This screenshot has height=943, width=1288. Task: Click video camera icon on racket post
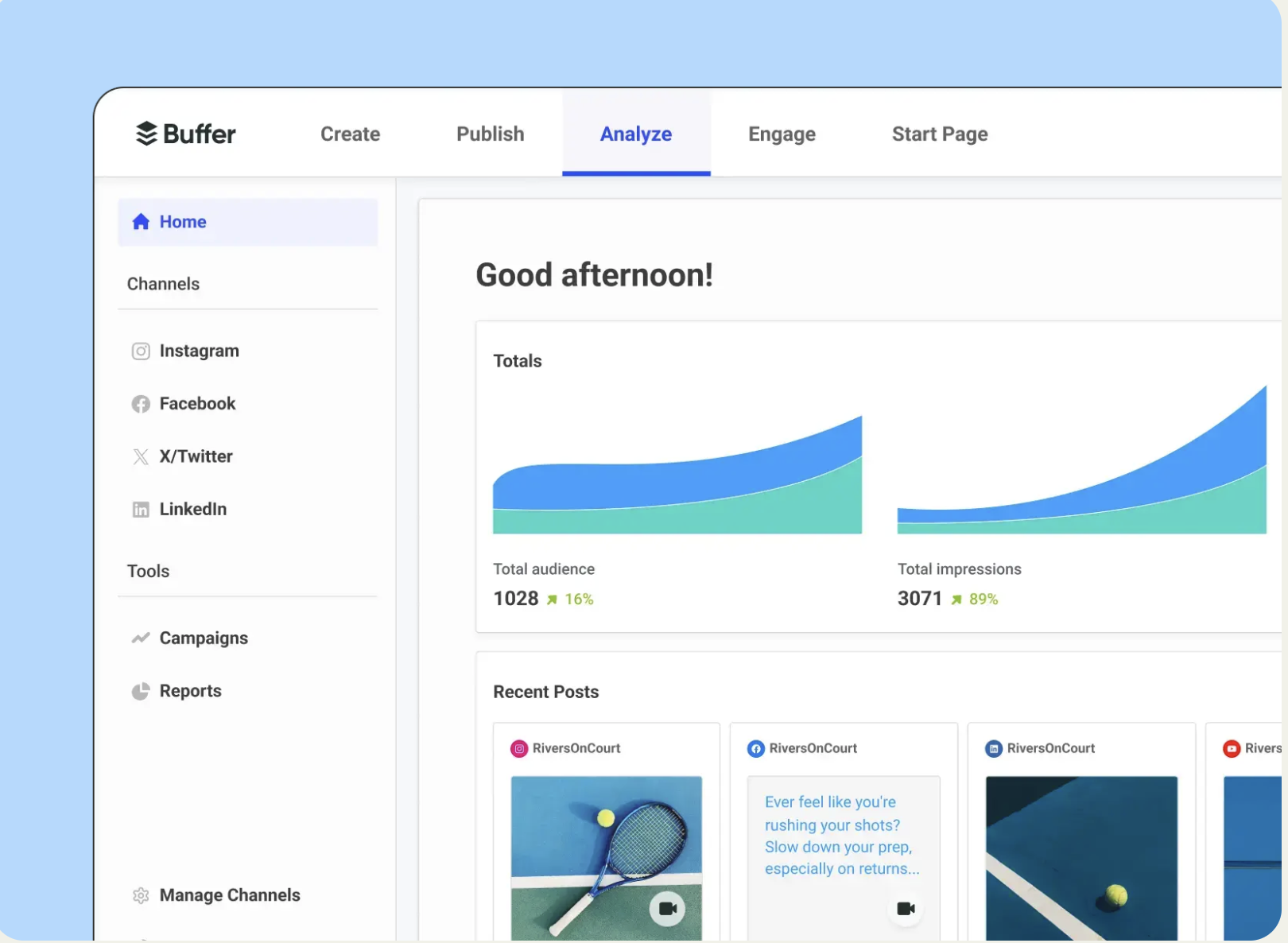tap(668, 908)
